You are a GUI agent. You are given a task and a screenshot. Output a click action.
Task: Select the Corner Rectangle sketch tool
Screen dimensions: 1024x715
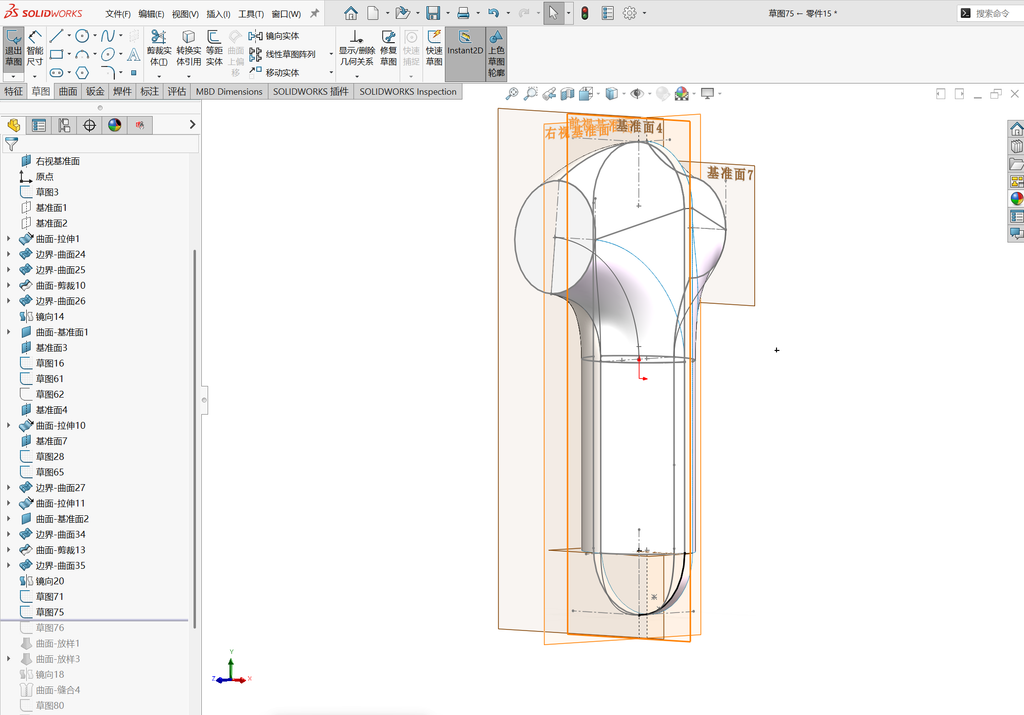point(57,54)
